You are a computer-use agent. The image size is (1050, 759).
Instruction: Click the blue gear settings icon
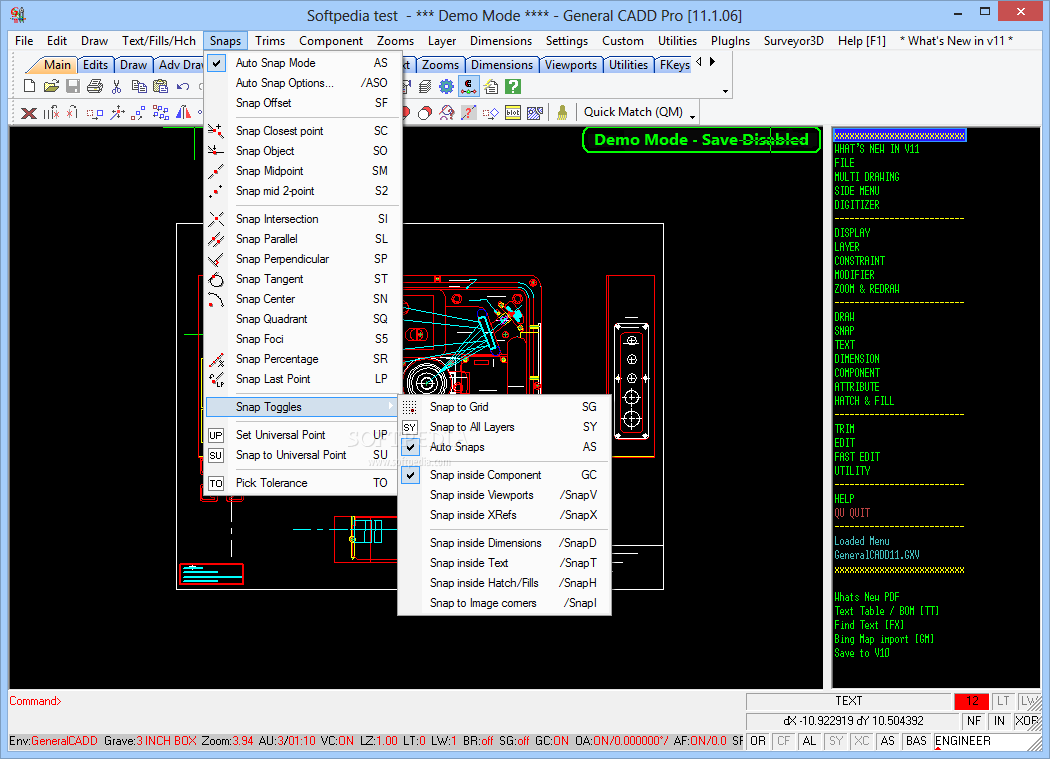[x=446, y=86]
